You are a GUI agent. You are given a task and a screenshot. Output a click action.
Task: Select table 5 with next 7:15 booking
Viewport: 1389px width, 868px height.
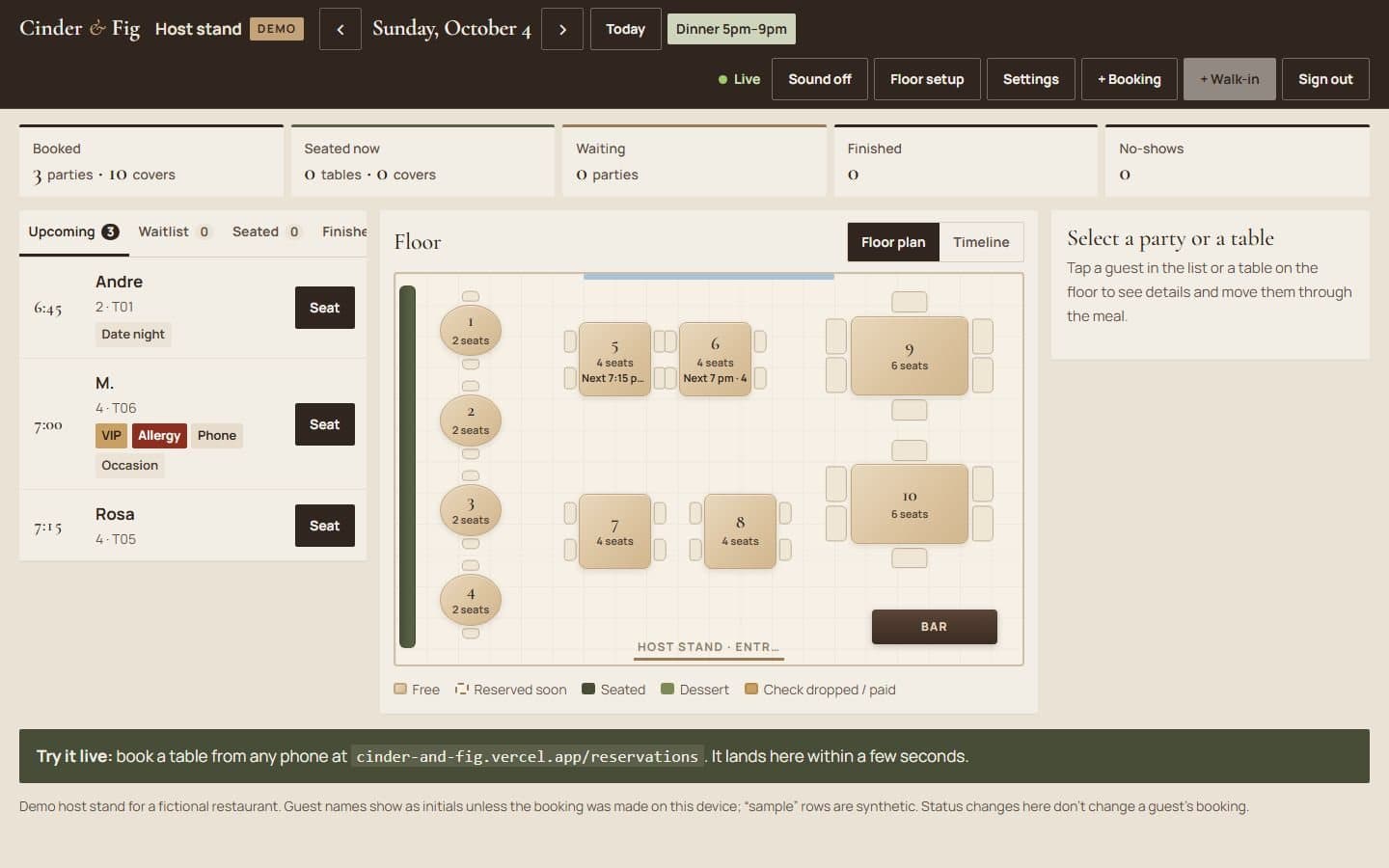pos(614,360)
